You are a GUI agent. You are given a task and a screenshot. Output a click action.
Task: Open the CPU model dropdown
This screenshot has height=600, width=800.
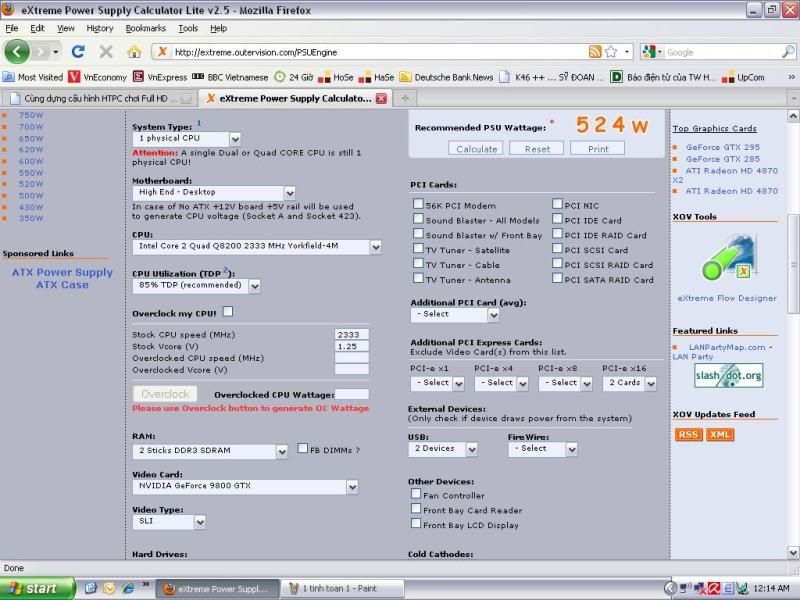coord(257,246)
